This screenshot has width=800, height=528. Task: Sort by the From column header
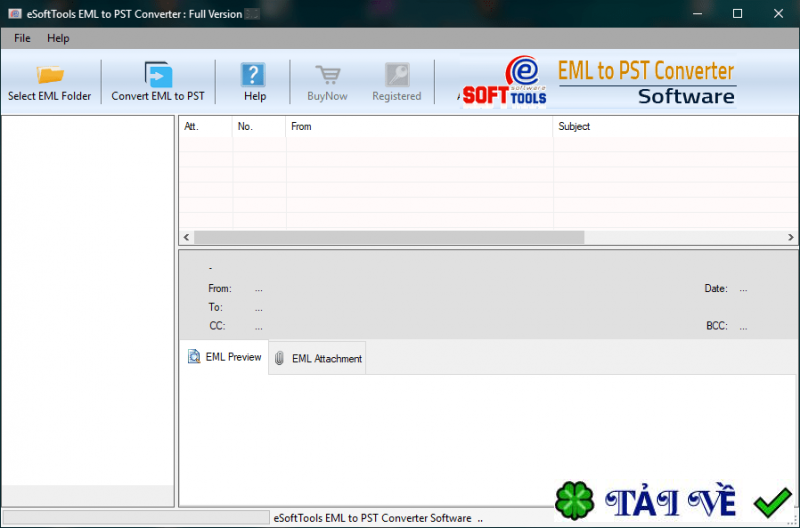pyautogui.click(x=419, y=127)
